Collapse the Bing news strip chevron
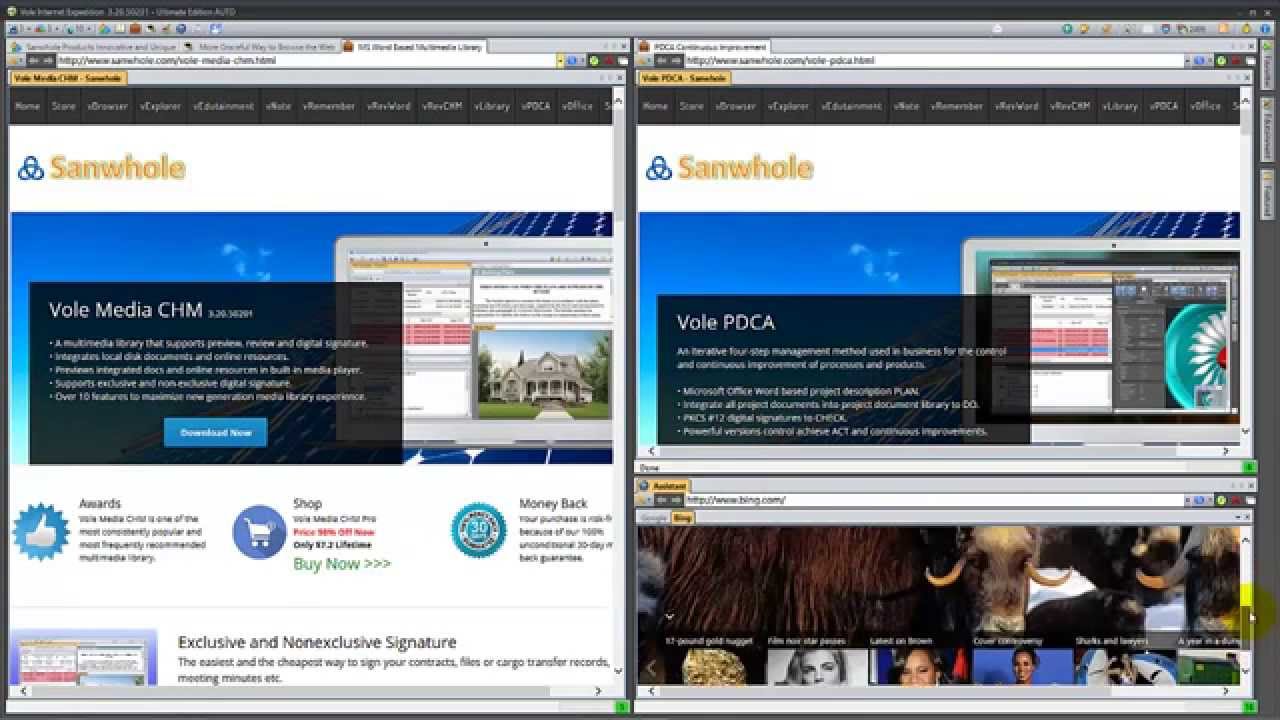The image size is (1280, 720). 670,616
